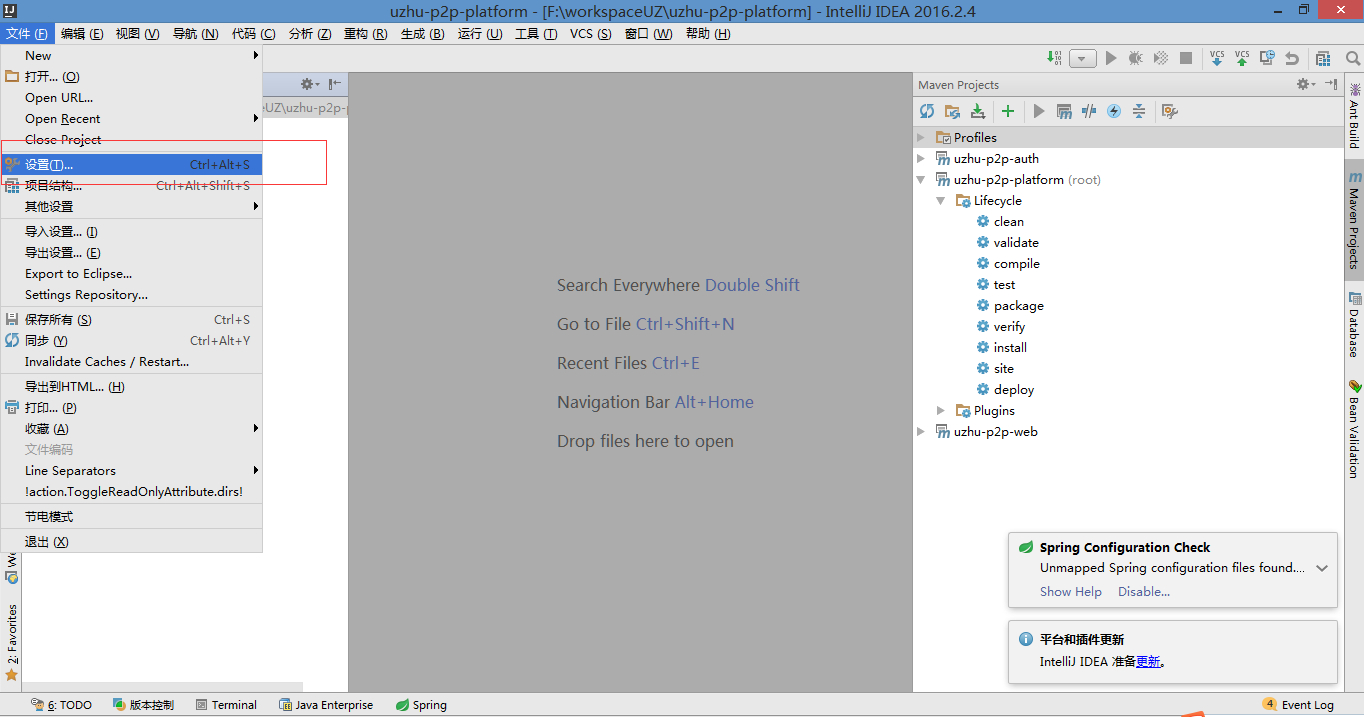Viewport: 1364px width, 717px height.
Task: Select the install lifecycle goal
Action: click(x=1009, y=348)
